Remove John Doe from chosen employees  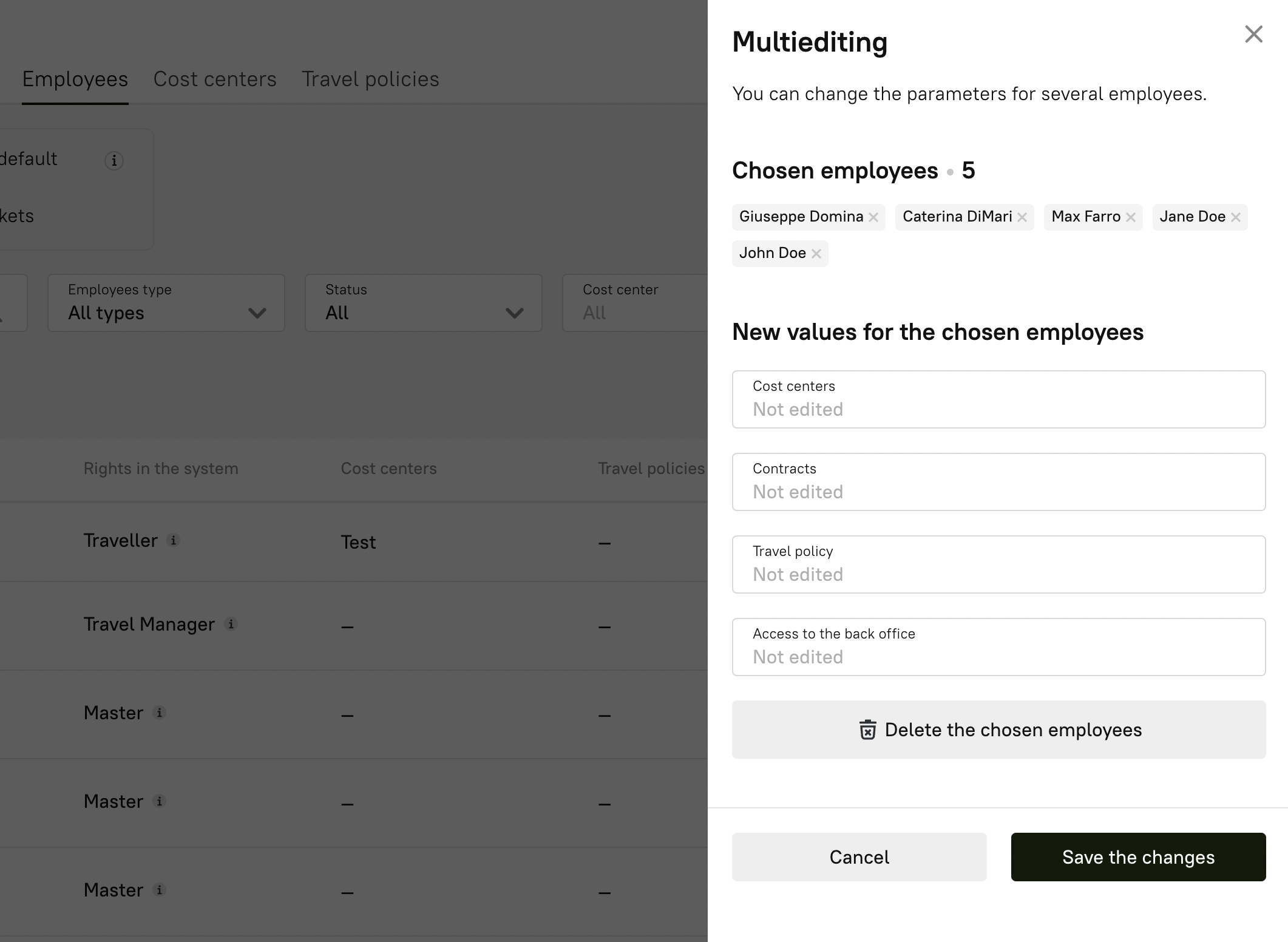816,254
